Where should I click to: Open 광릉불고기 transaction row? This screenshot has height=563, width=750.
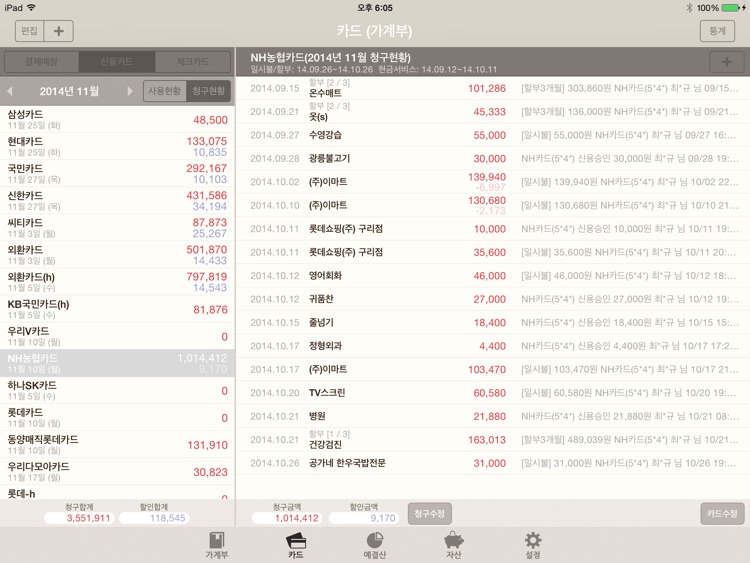point(493,158)
